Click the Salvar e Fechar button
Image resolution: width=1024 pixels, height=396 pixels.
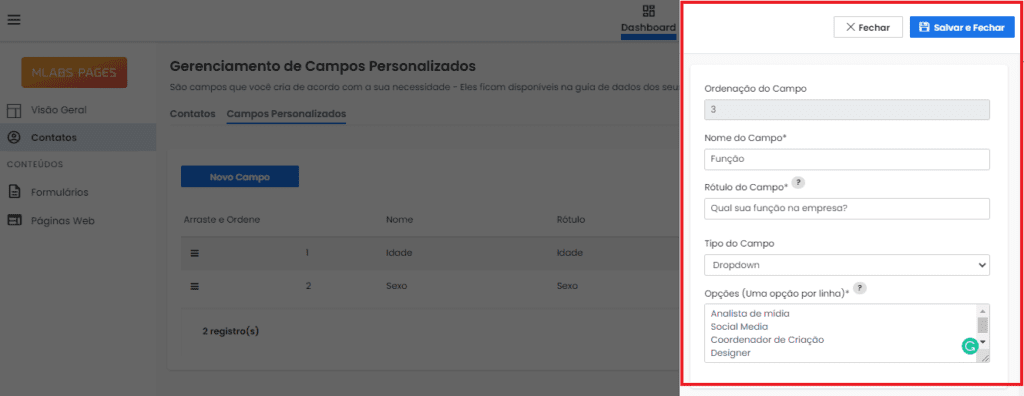point(962,27)
